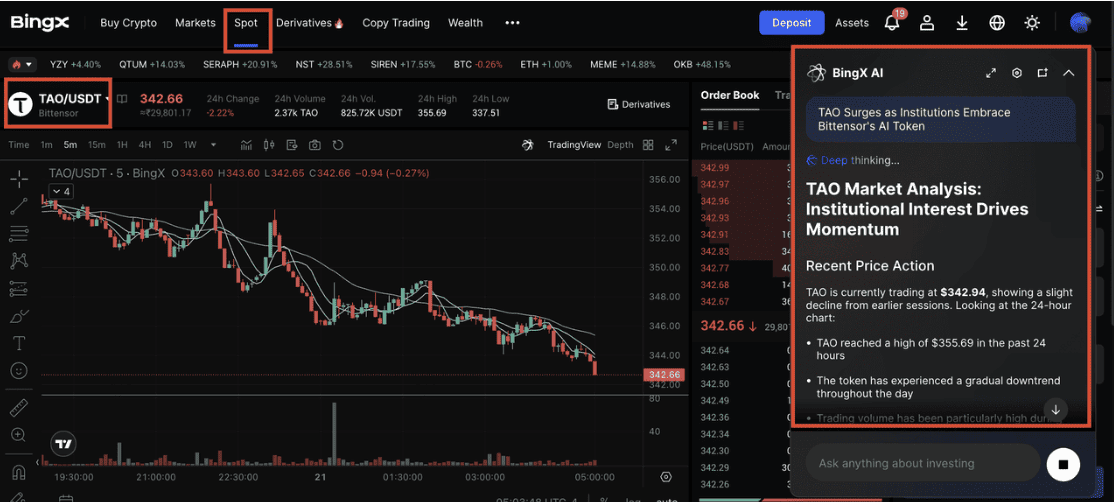Toggle light/dark theme sun icon

(x=1032, y=22)
